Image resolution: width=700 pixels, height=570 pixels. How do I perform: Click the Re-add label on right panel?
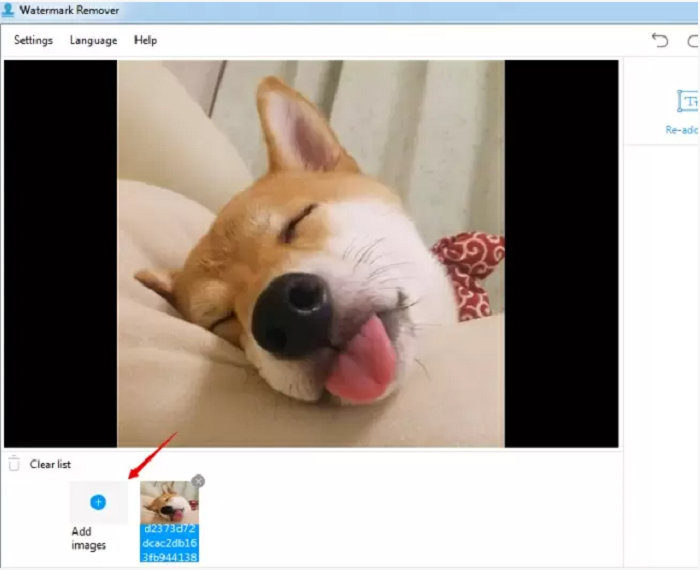[682, 130]
